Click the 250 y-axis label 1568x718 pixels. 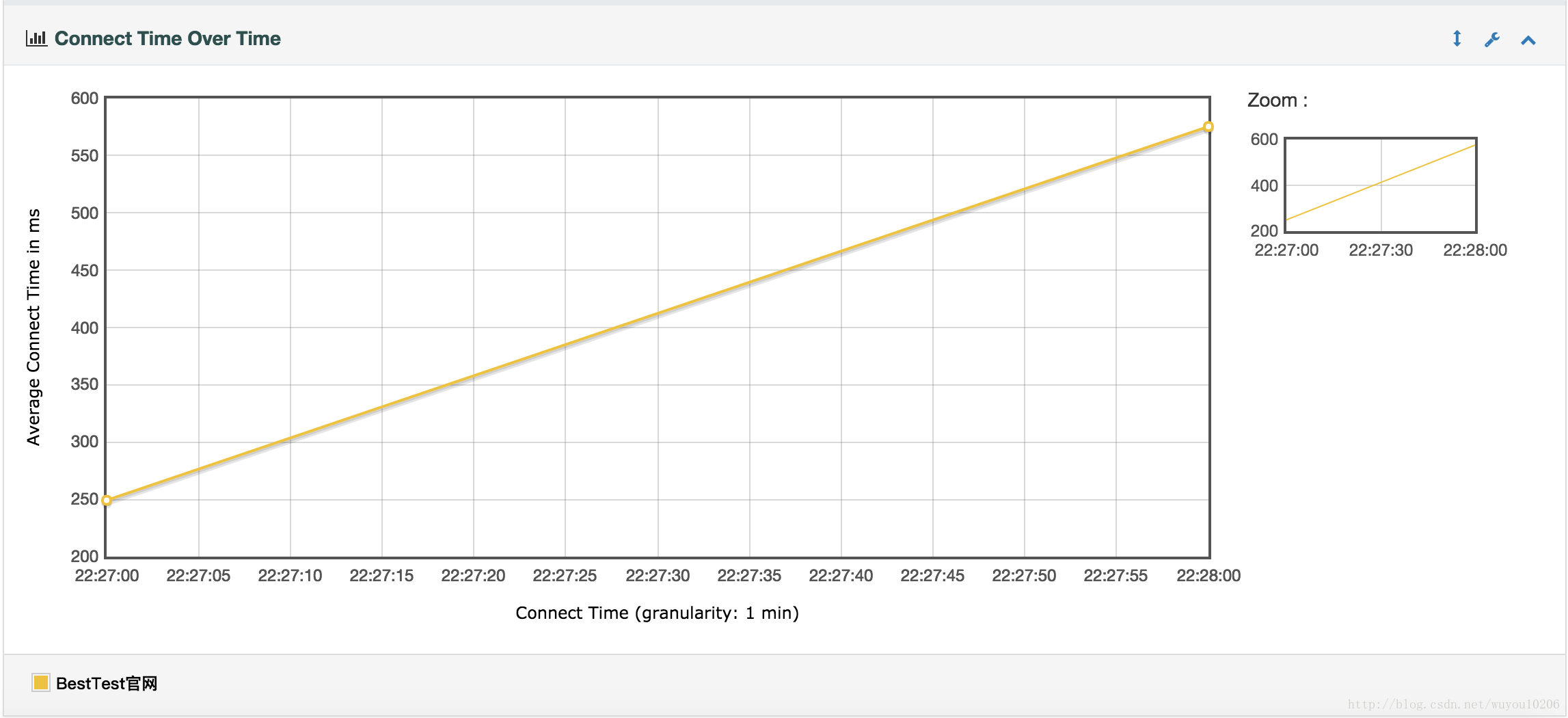click(85, 499)
